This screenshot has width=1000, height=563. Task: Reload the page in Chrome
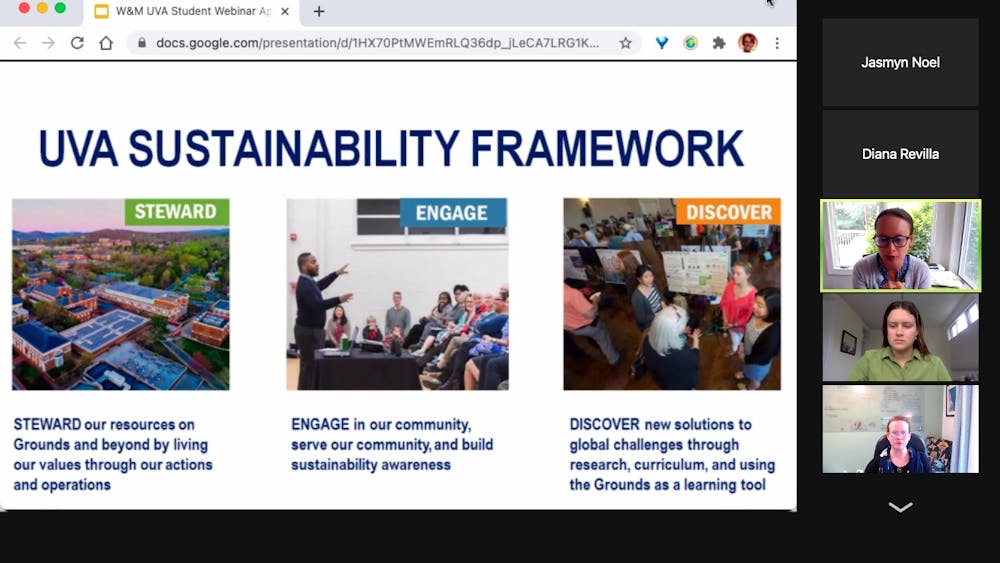pos(77,43)
